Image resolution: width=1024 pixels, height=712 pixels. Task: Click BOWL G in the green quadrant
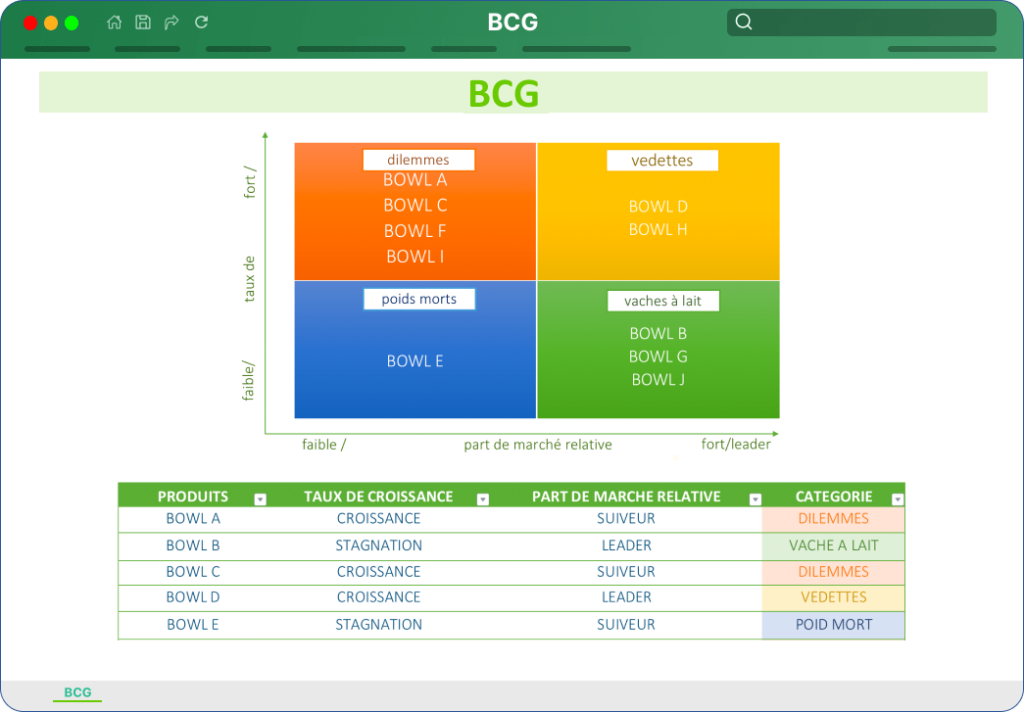[x=658, y=357]
